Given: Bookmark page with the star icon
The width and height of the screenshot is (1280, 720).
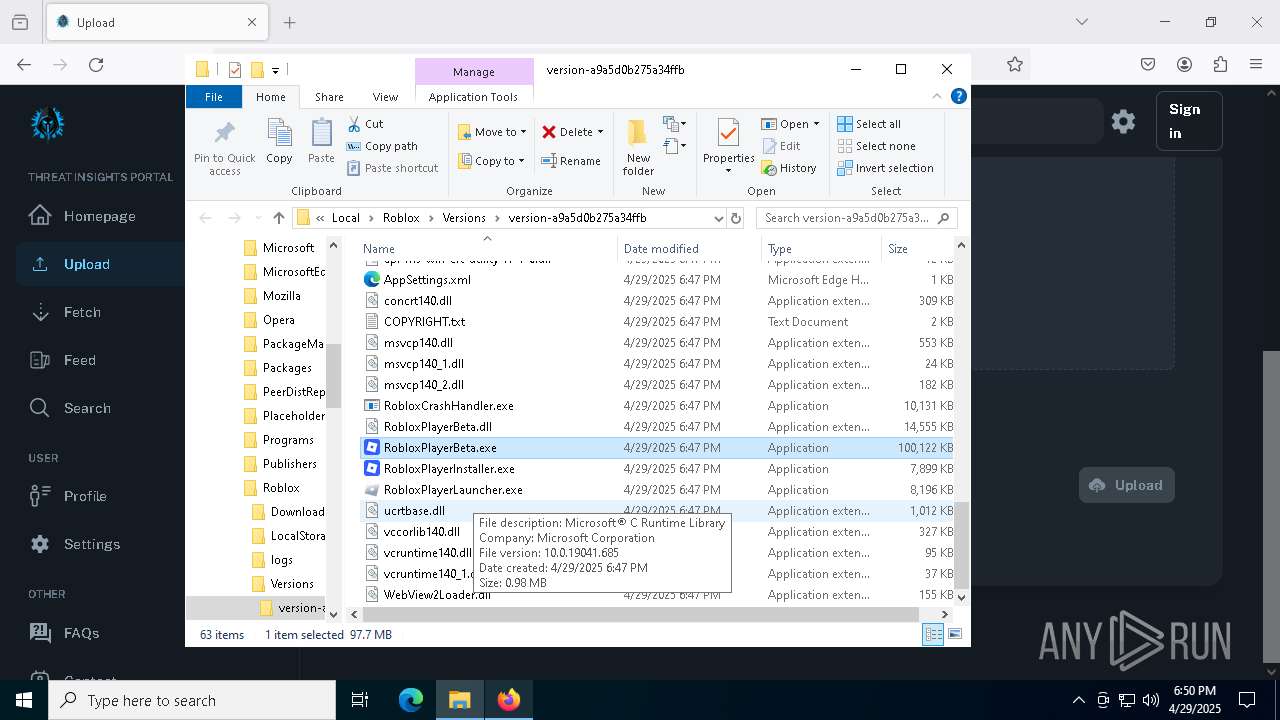Looking at the screenshot, I should click(x=1015, y=64).
